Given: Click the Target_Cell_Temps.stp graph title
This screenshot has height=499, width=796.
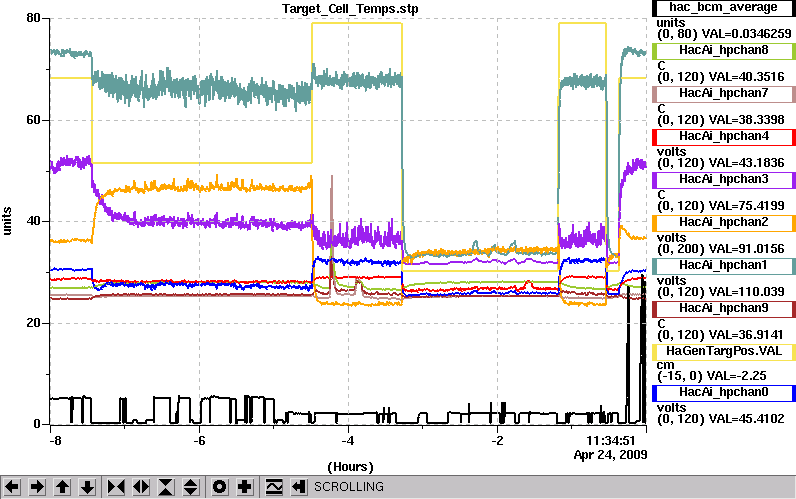Looking at the screenshot, I should pos(350,9).
